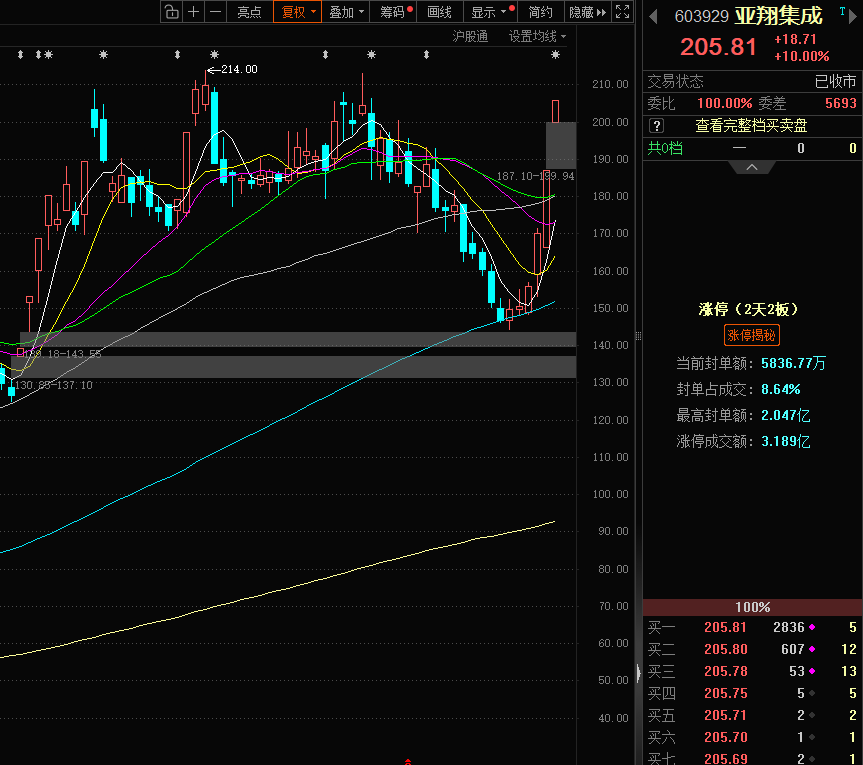Expand the 隐藏 hidden tools arrows
The width and height of the screenshot is (863, 765).
click(587, 12)
